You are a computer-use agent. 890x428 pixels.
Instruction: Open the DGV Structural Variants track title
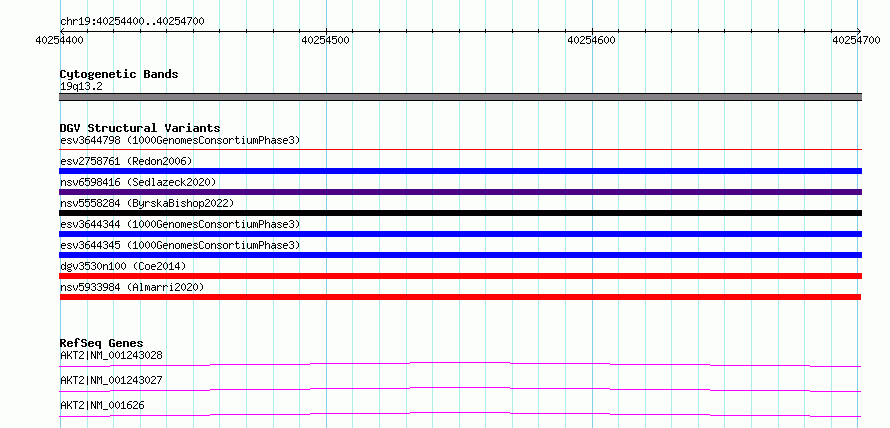click(140, 128)
